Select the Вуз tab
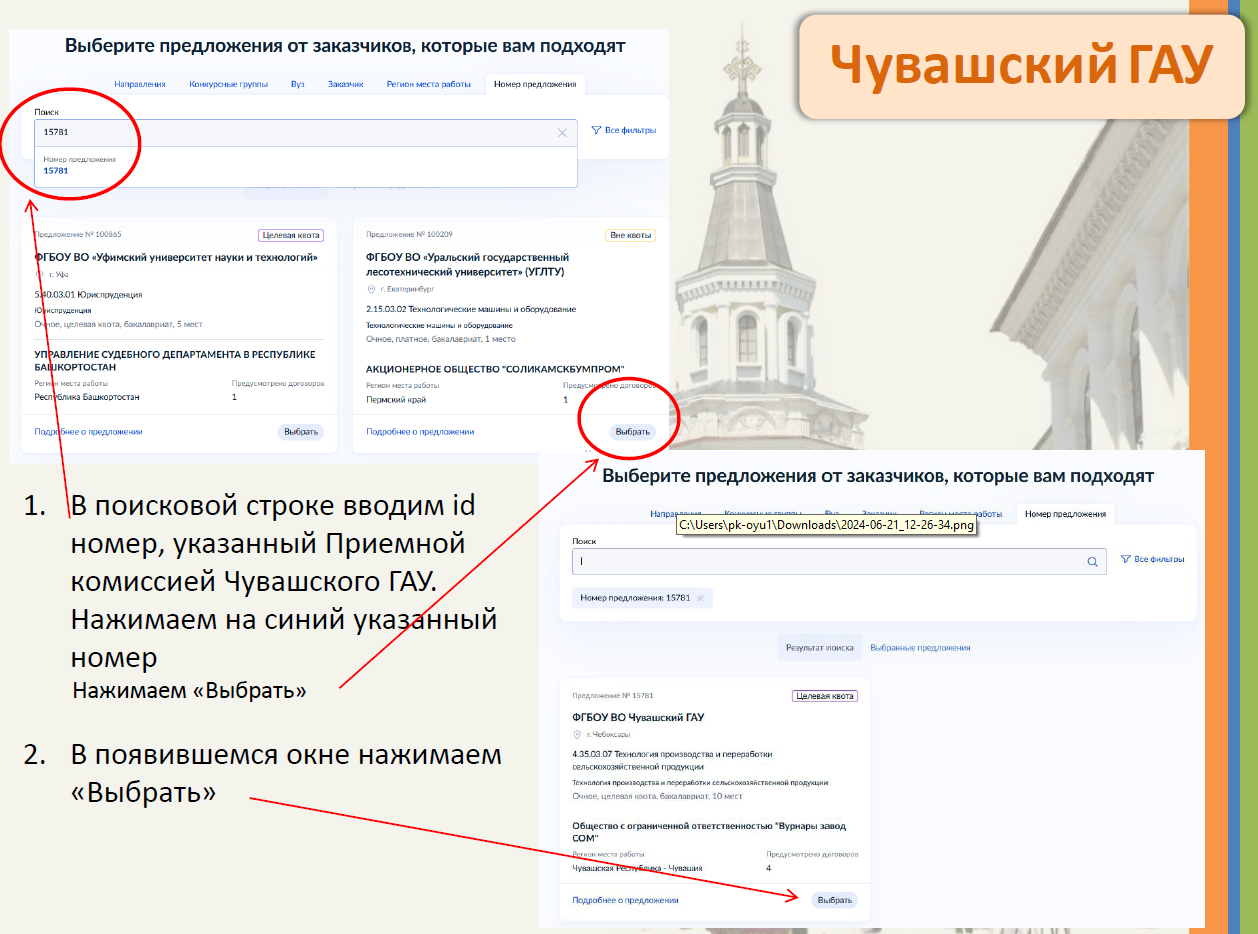 [298, 84]
